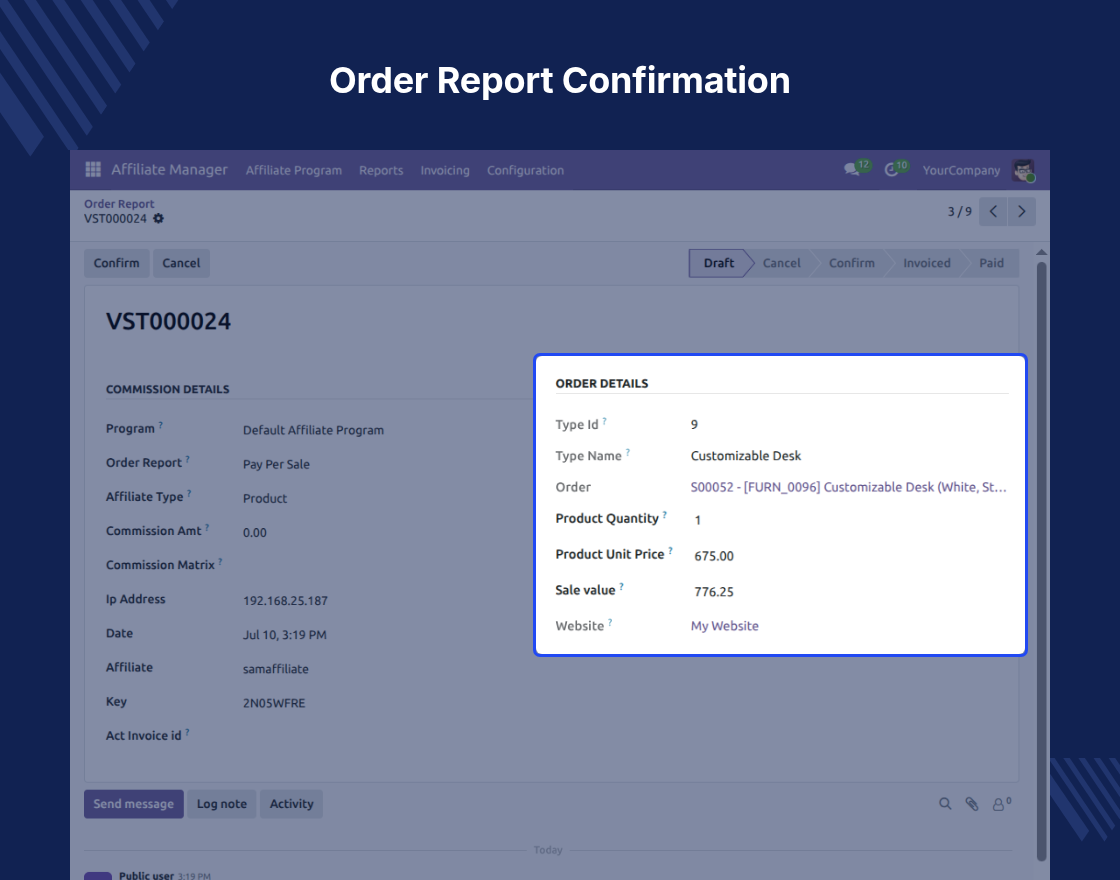This screenshot has width=1120, height=880.
Task: Click the help tooltip next to Product Quantity
Action: coord(665,514)
